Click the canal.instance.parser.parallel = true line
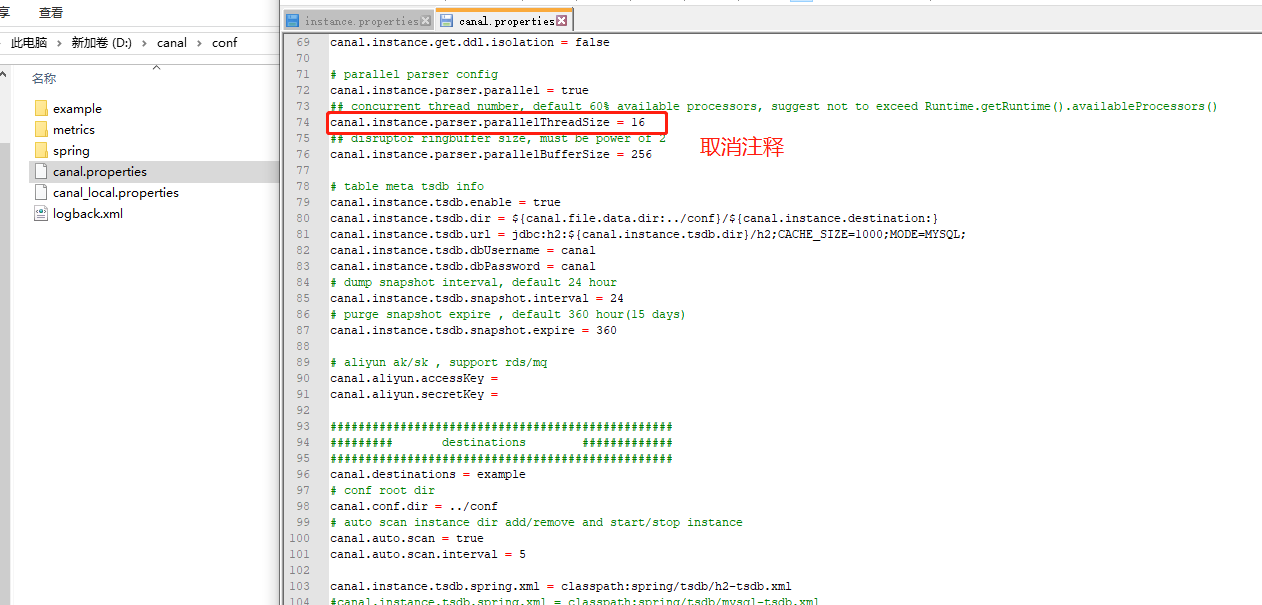The image size is (1262, 605). (x=459, y=90)
